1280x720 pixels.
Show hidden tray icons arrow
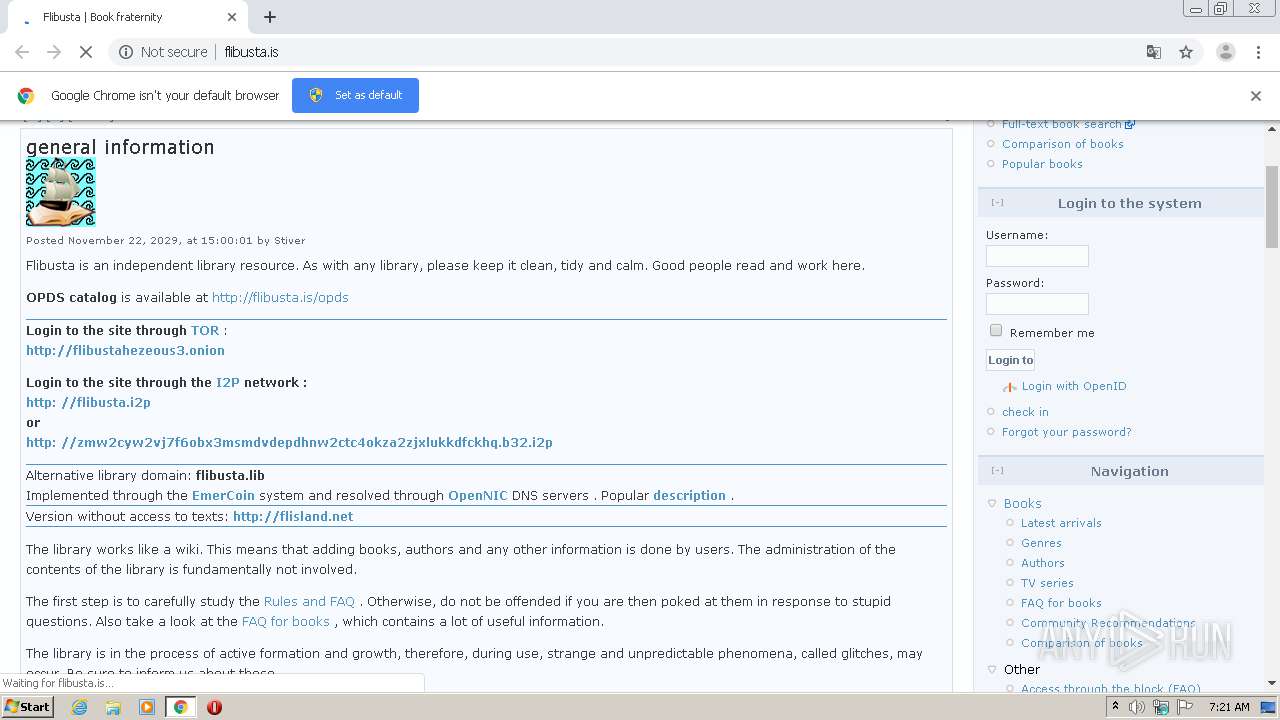pos(1116,707)
